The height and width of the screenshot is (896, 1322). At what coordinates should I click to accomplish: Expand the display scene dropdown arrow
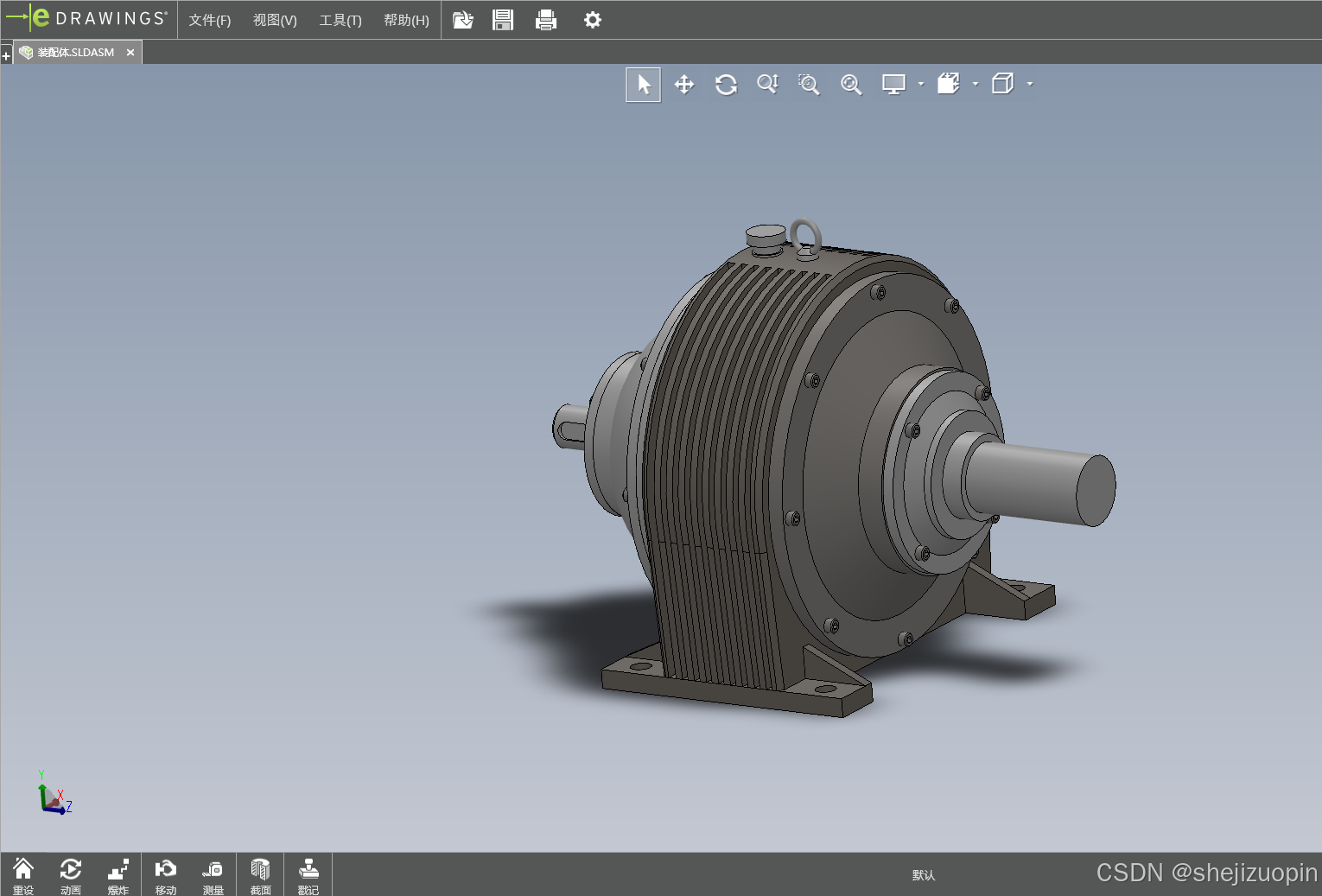(921, 84)
